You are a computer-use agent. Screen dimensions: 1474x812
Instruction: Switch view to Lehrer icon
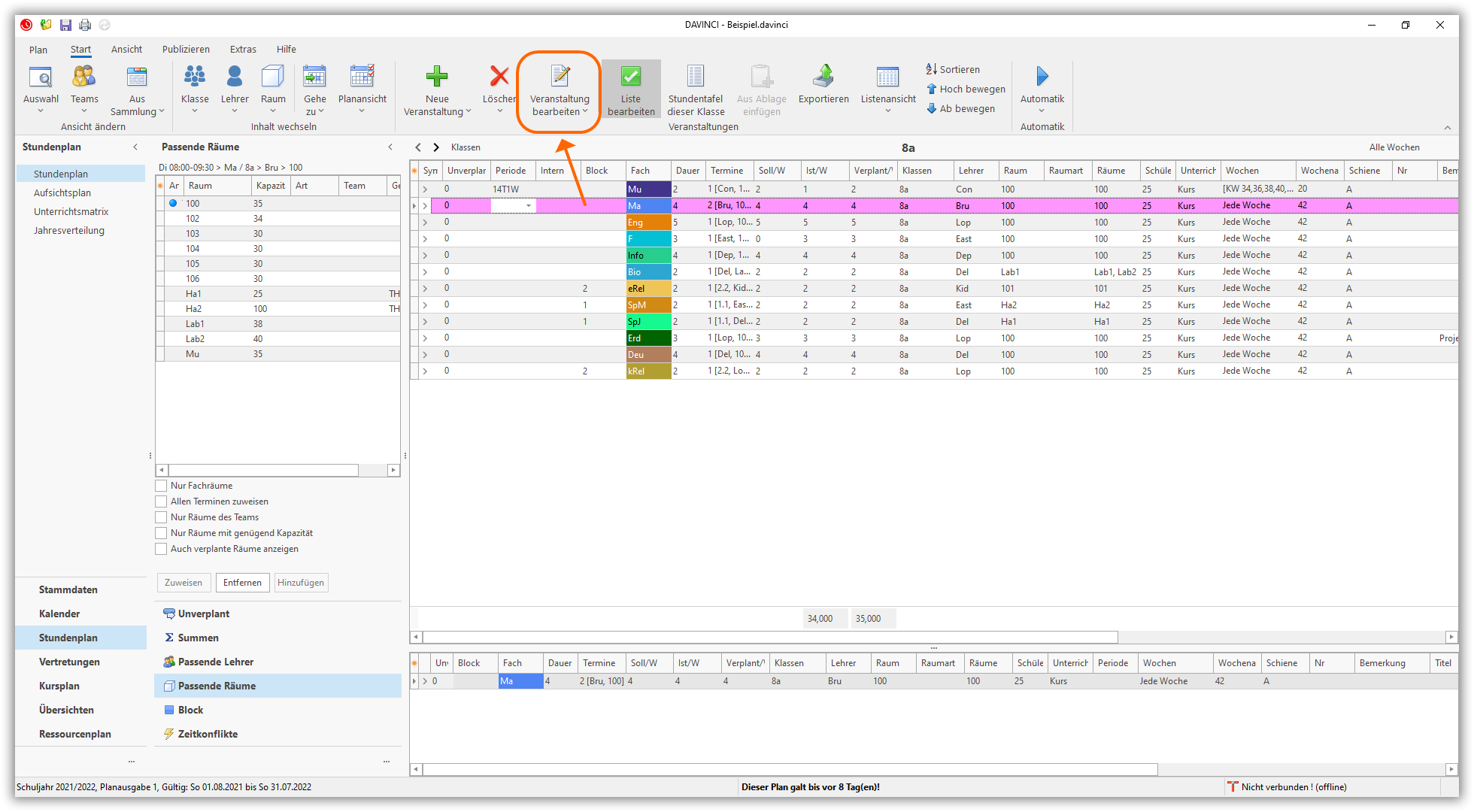pos(235,76)
